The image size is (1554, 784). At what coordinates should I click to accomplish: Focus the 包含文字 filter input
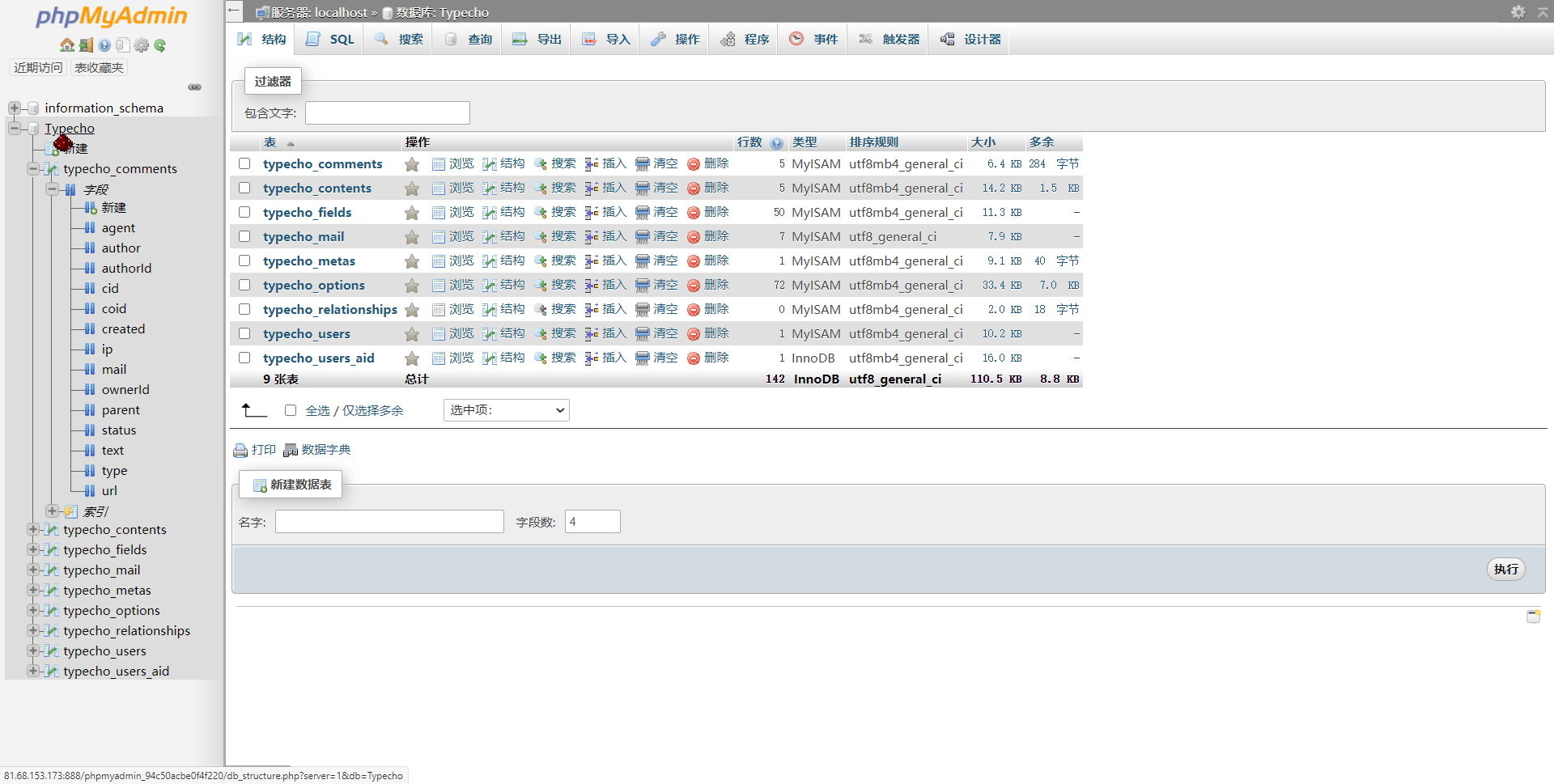point(388,112)
